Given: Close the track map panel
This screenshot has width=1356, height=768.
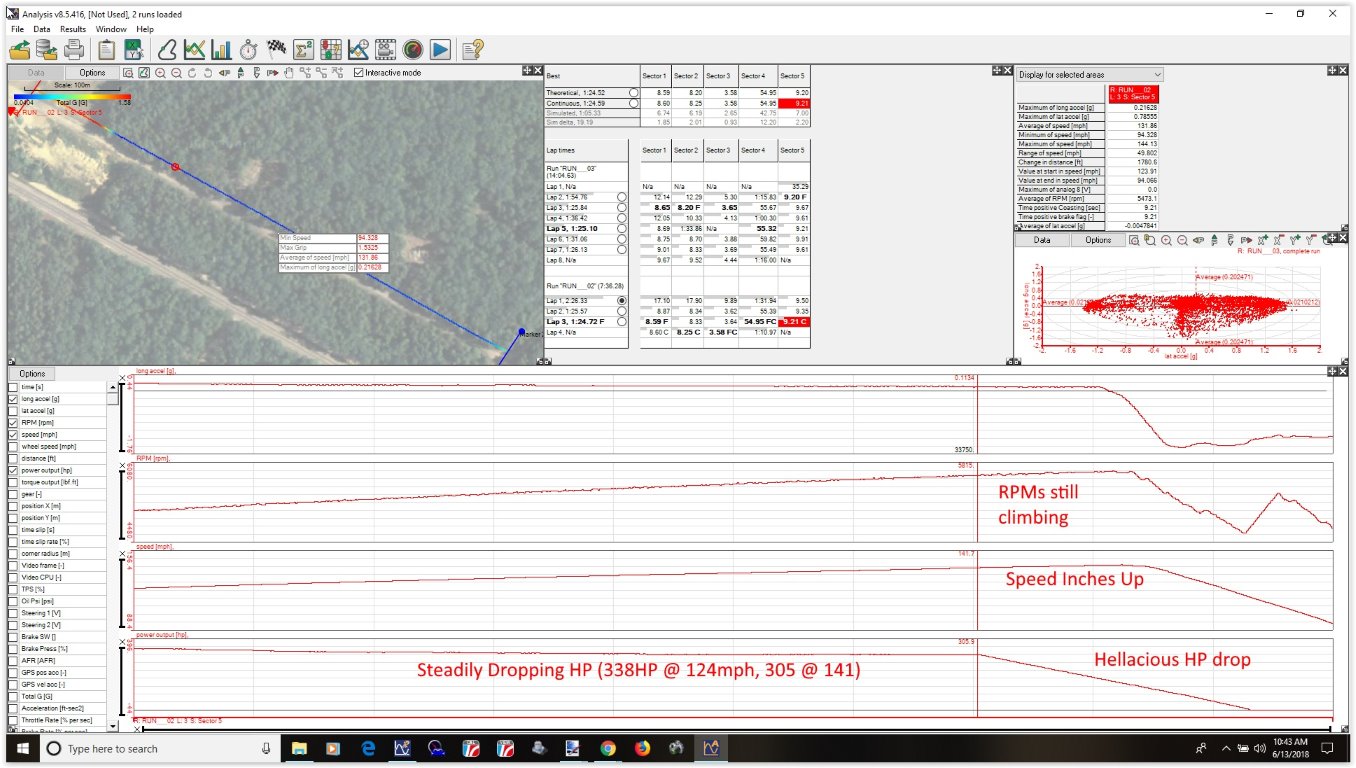Looking at the screenshot, I should (537, 70).
